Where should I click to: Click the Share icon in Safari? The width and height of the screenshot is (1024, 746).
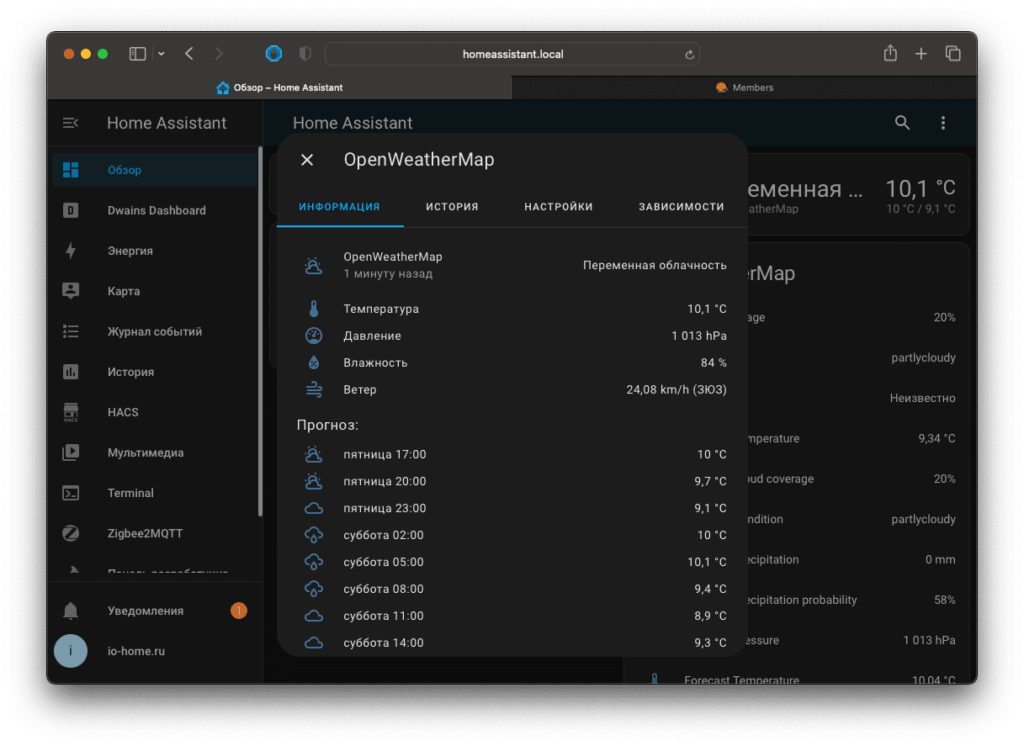[890, 53]
